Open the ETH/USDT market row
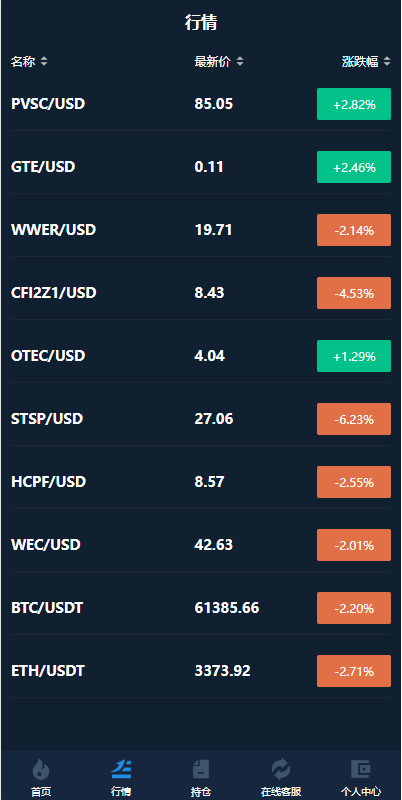 201,670
